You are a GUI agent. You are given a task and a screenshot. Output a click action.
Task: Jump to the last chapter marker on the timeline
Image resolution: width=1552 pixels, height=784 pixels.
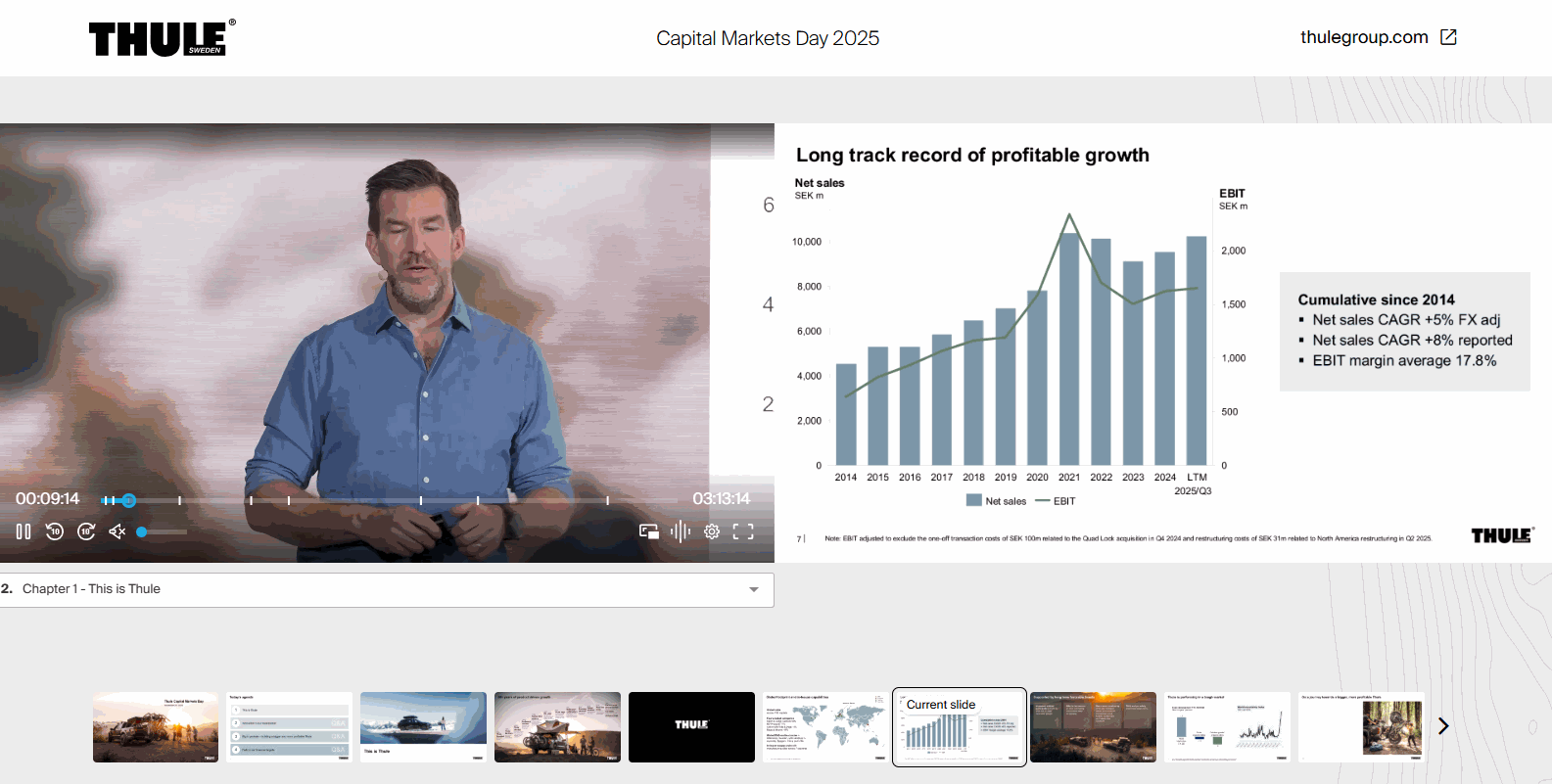[607, 500]
